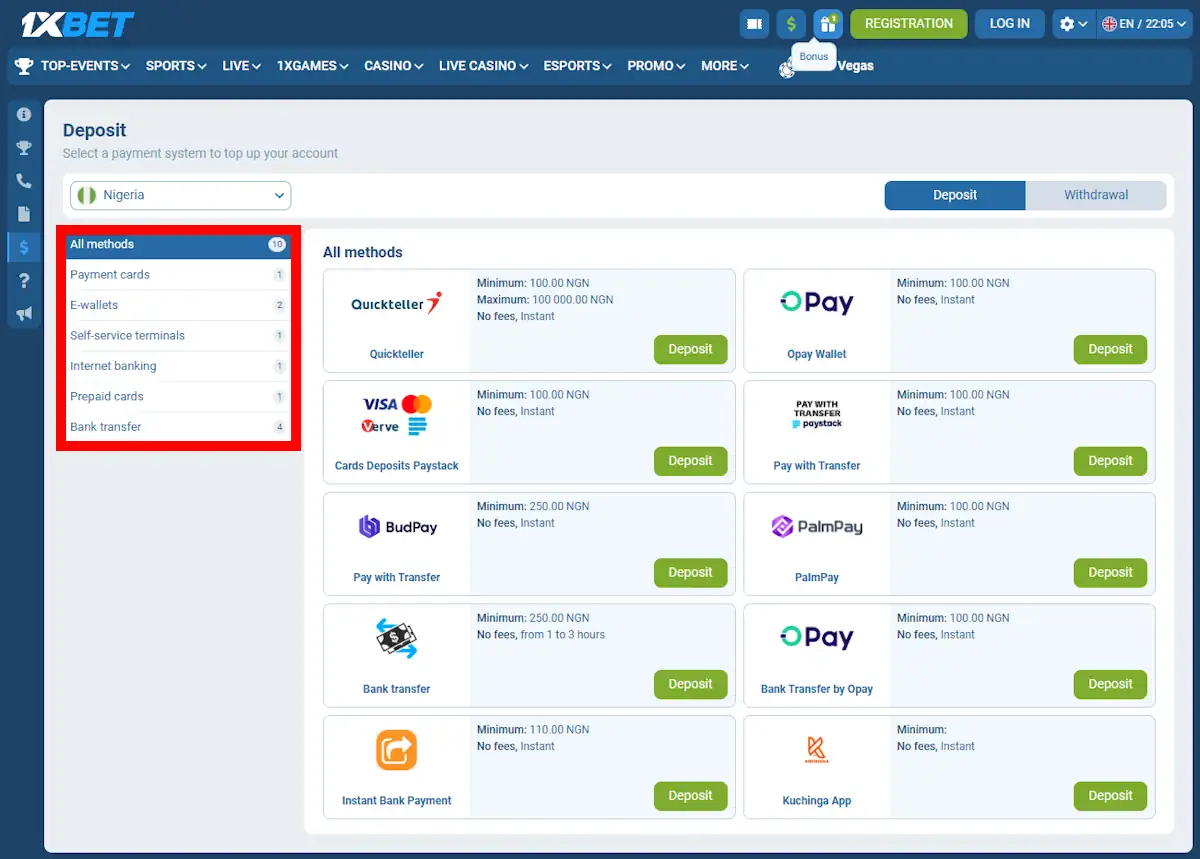Expand the settings gear dropdown

(1073, 23)
